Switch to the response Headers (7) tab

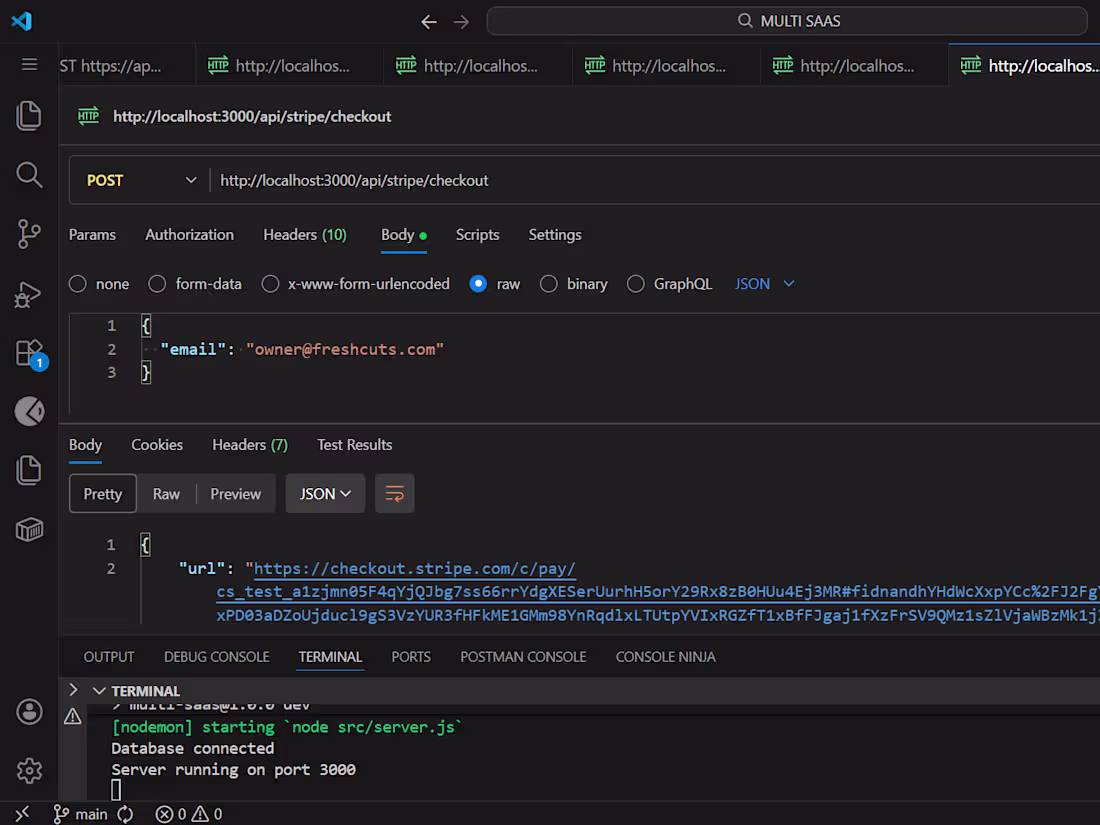tap(250, 445)
